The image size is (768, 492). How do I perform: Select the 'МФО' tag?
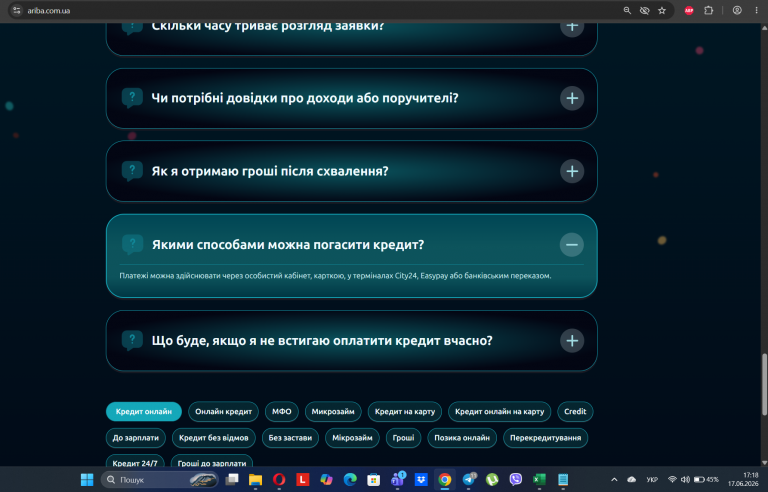pyautogui.click(x=282, y=412)
